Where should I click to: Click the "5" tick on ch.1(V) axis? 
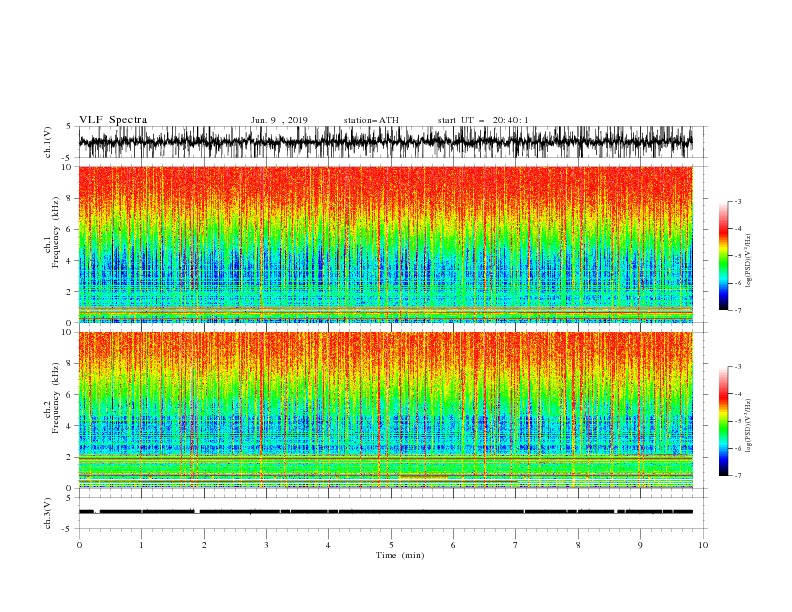pos(69,126)
